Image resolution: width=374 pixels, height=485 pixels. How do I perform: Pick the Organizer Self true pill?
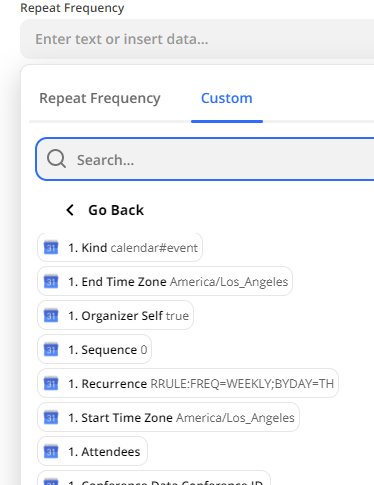pos(116,315)
